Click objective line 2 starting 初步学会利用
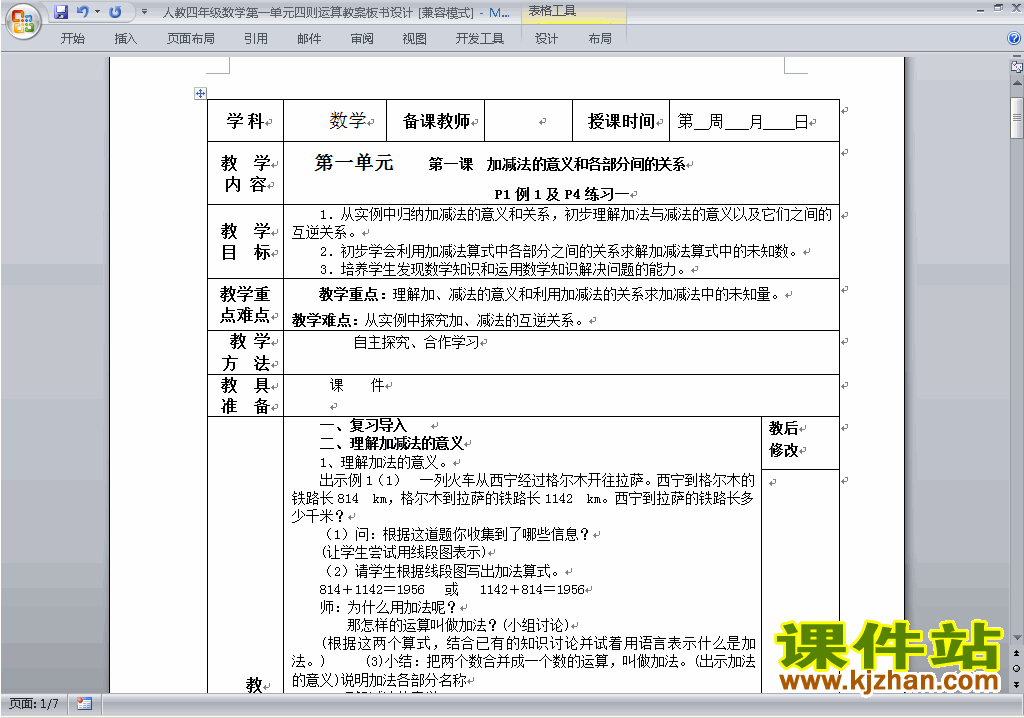This screenshot has width=1024, height=718. click(x=558, y=252)
